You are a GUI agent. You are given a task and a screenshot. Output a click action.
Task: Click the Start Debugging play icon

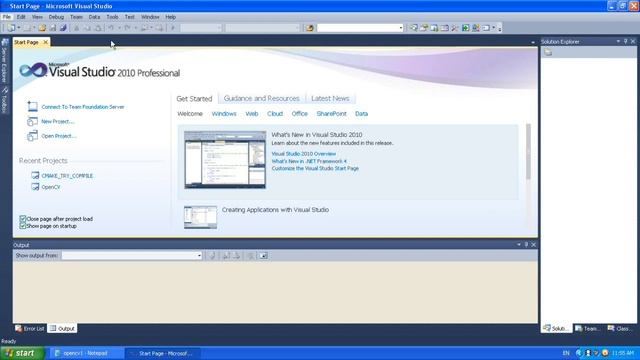173,28
